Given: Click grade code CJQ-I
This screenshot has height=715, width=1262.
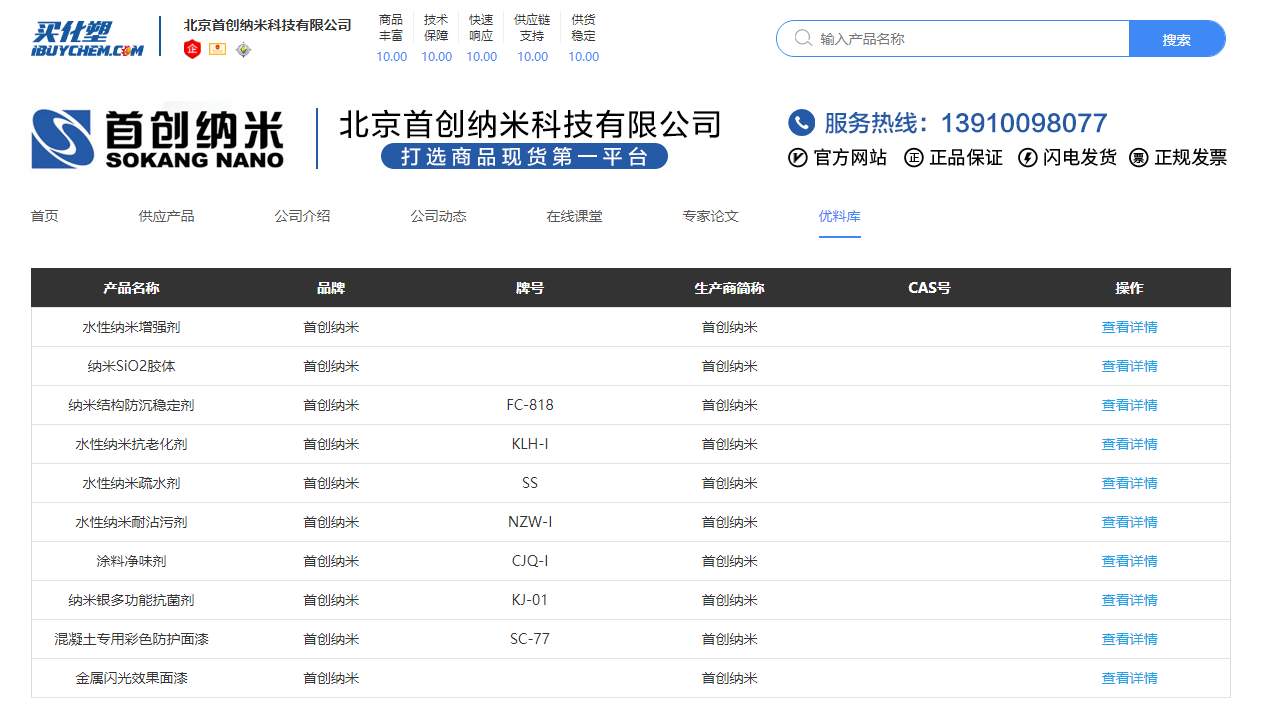Looking at the screenshot, I should (x=530, y=561).
